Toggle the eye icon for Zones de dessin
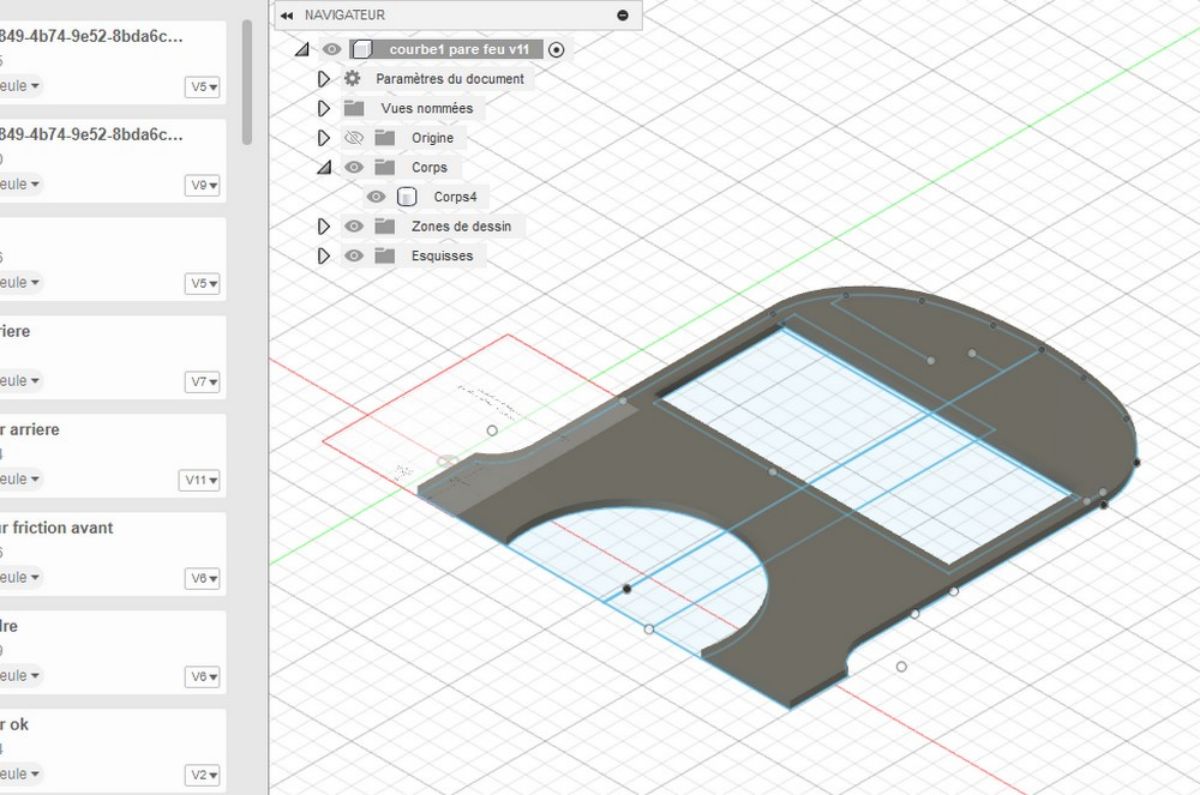 click(x=354, y=226)
